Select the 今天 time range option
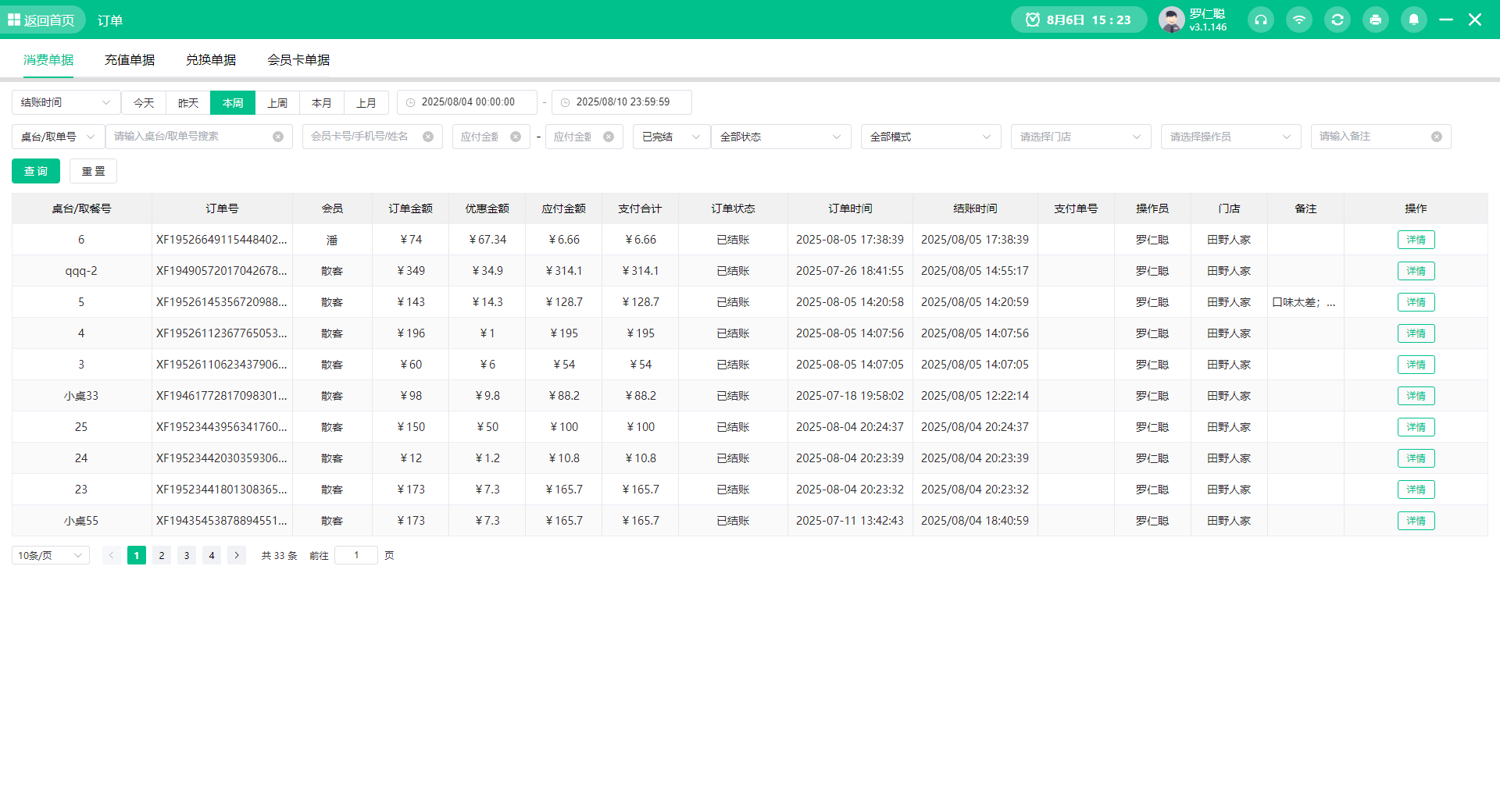The width and height of the screenshot is (1500, 812). point(144,102)
